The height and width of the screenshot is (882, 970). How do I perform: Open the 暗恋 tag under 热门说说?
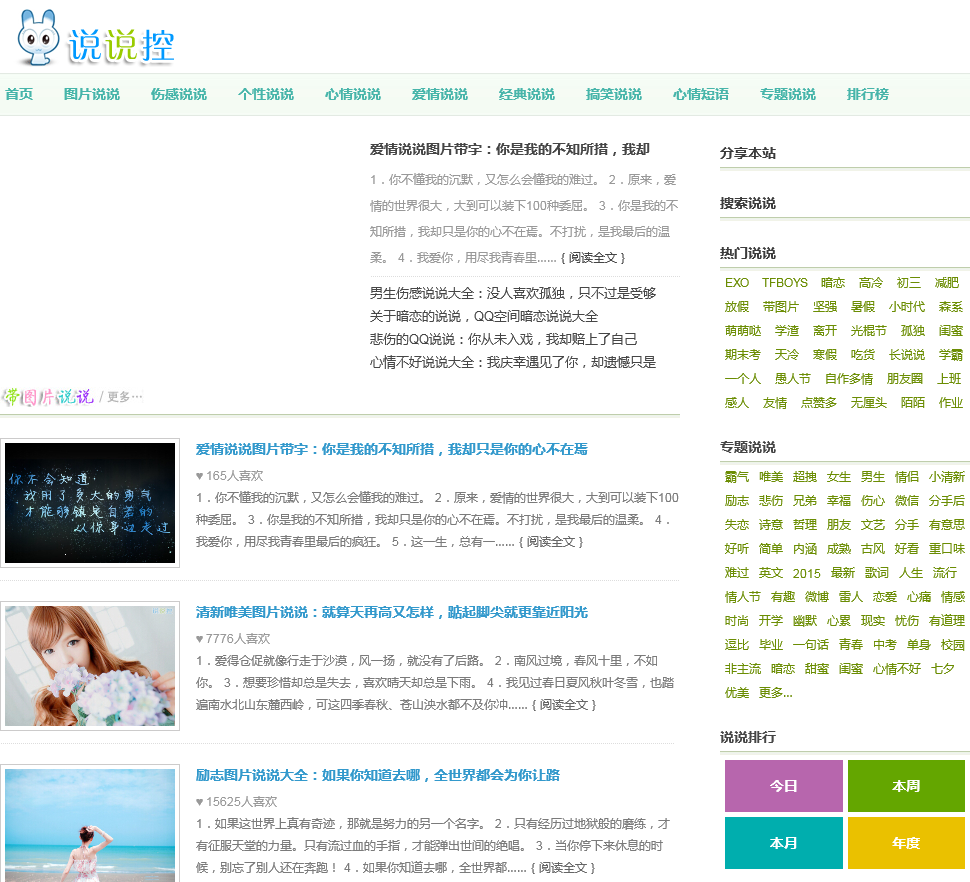(833, 283)
